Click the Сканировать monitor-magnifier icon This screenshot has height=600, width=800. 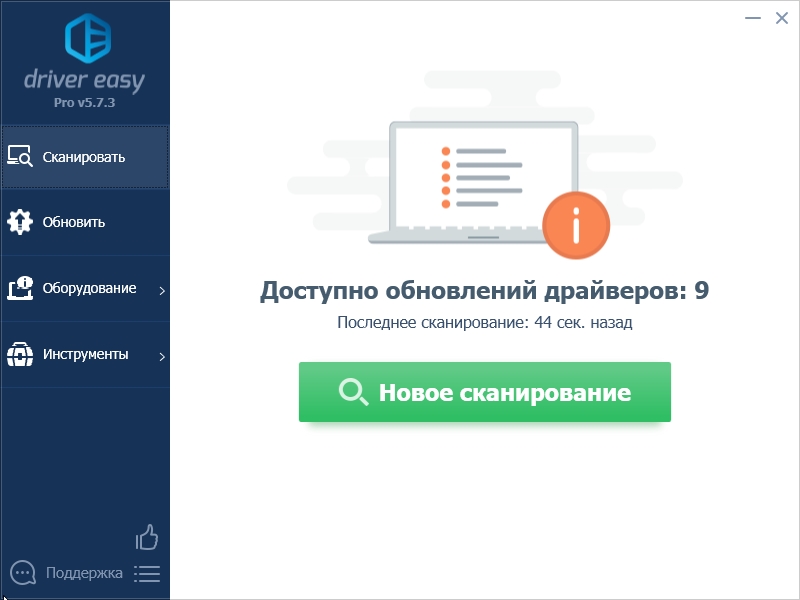pos(20,157)
